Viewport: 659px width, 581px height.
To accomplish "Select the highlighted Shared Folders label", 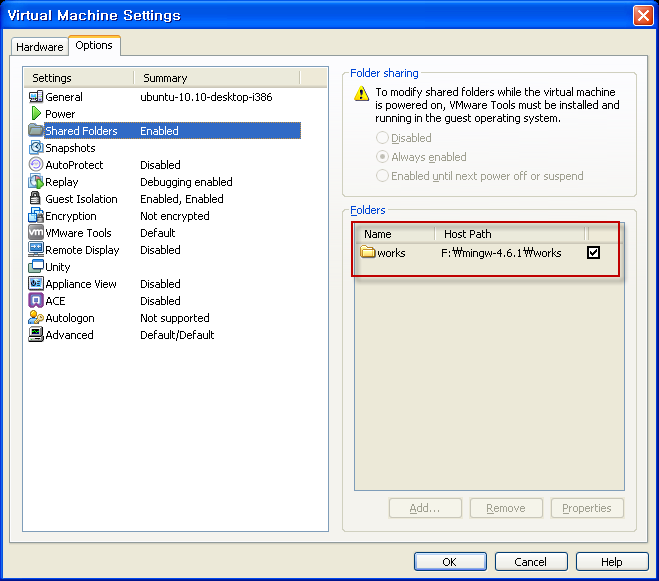I will [81, 131].
